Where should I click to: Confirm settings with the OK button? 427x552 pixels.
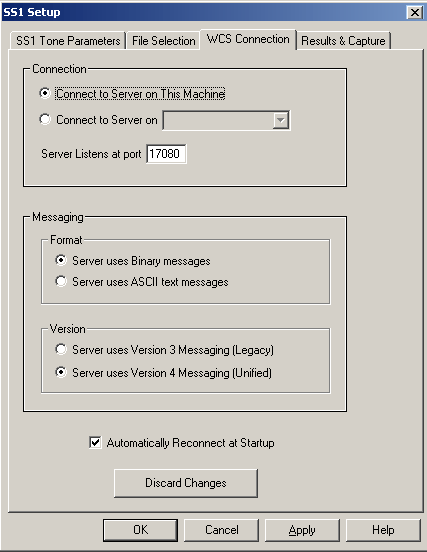tap(140, 530)
